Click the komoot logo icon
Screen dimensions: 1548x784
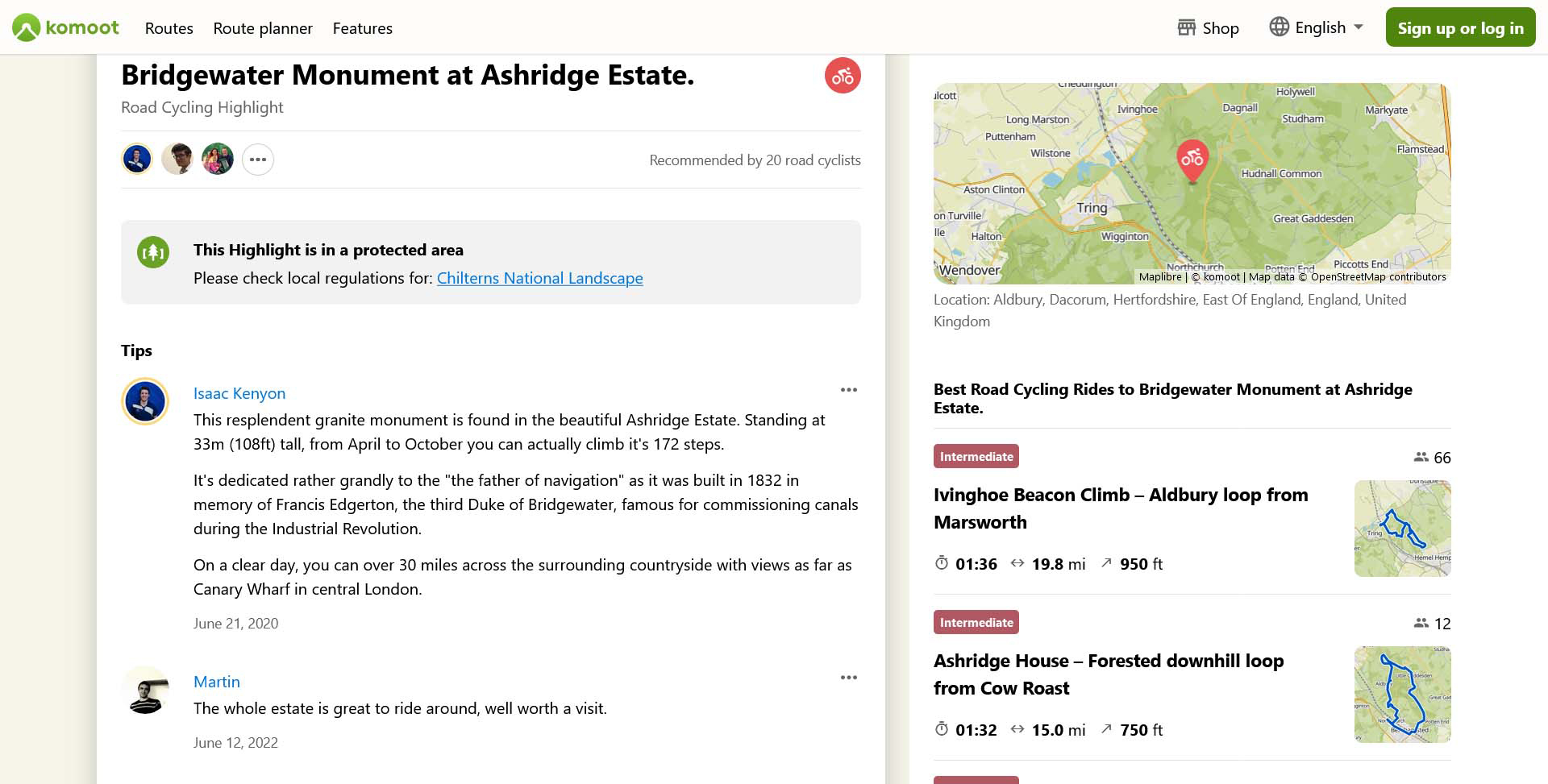(27, 28)
